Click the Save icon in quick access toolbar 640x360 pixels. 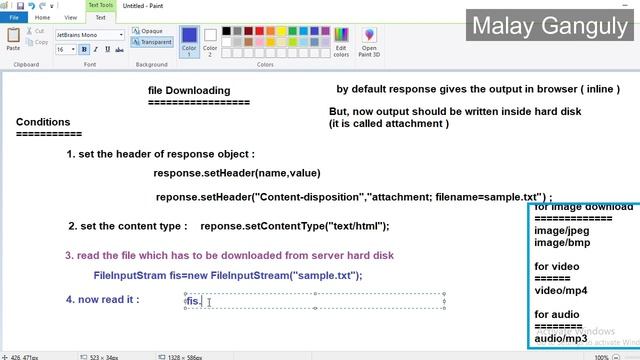pyautogui.click(x=20, y=6)
